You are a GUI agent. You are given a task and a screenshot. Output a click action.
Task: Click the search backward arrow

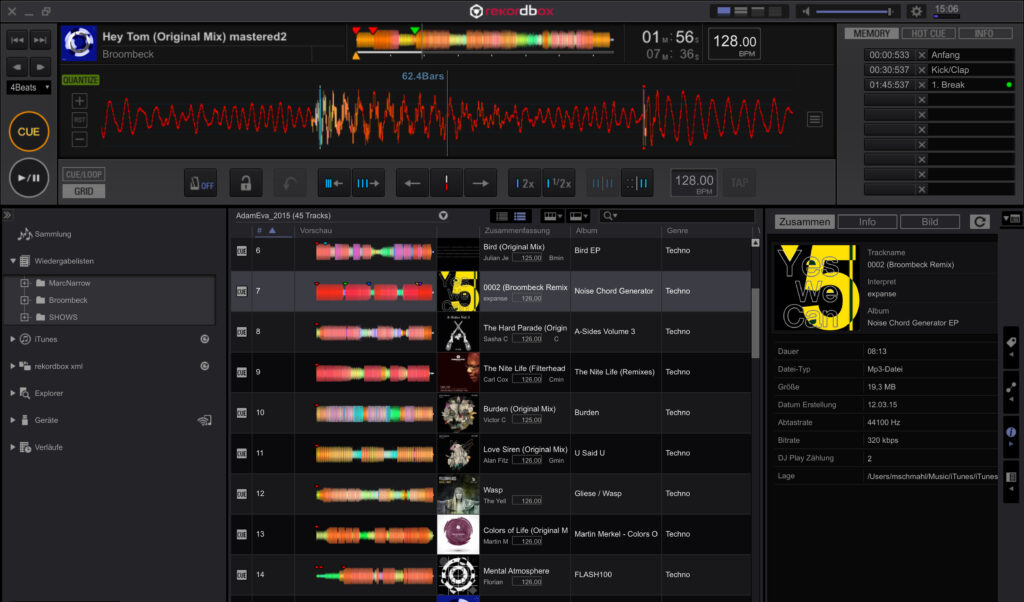(x=18, y=67)
